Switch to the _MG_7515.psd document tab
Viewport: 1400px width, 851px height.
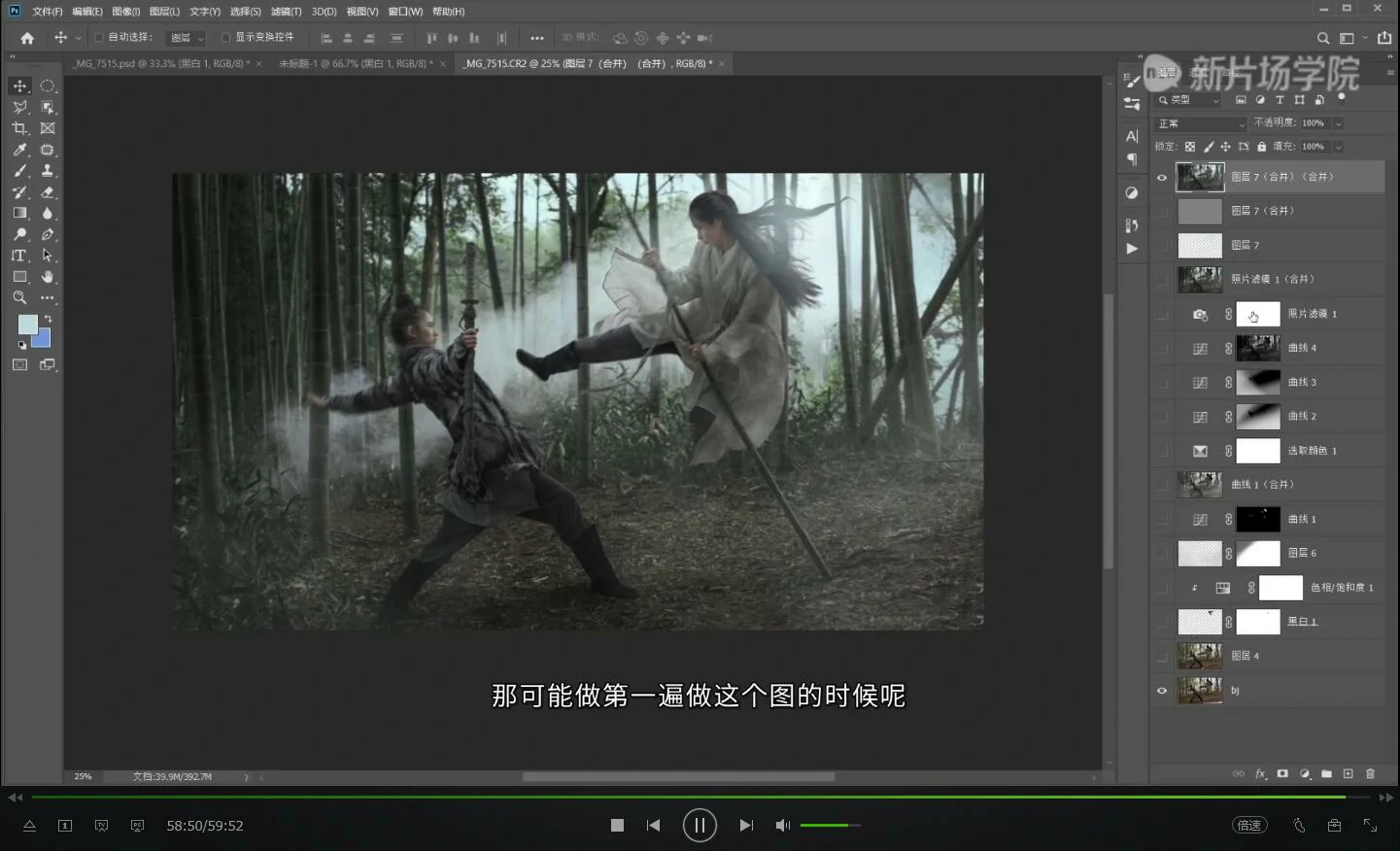tap(161, 63)
